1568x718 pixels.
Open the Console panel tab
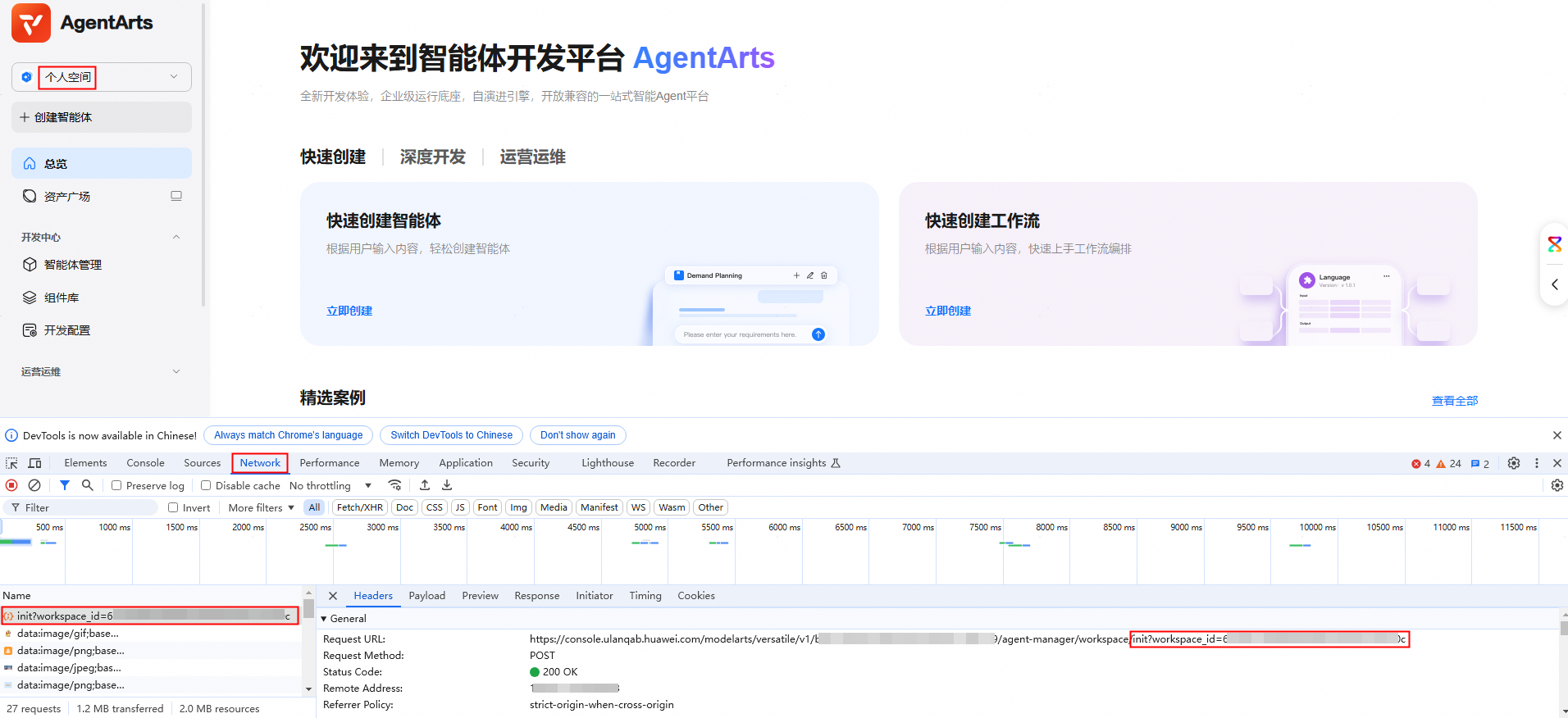click(x=145, y=463)
